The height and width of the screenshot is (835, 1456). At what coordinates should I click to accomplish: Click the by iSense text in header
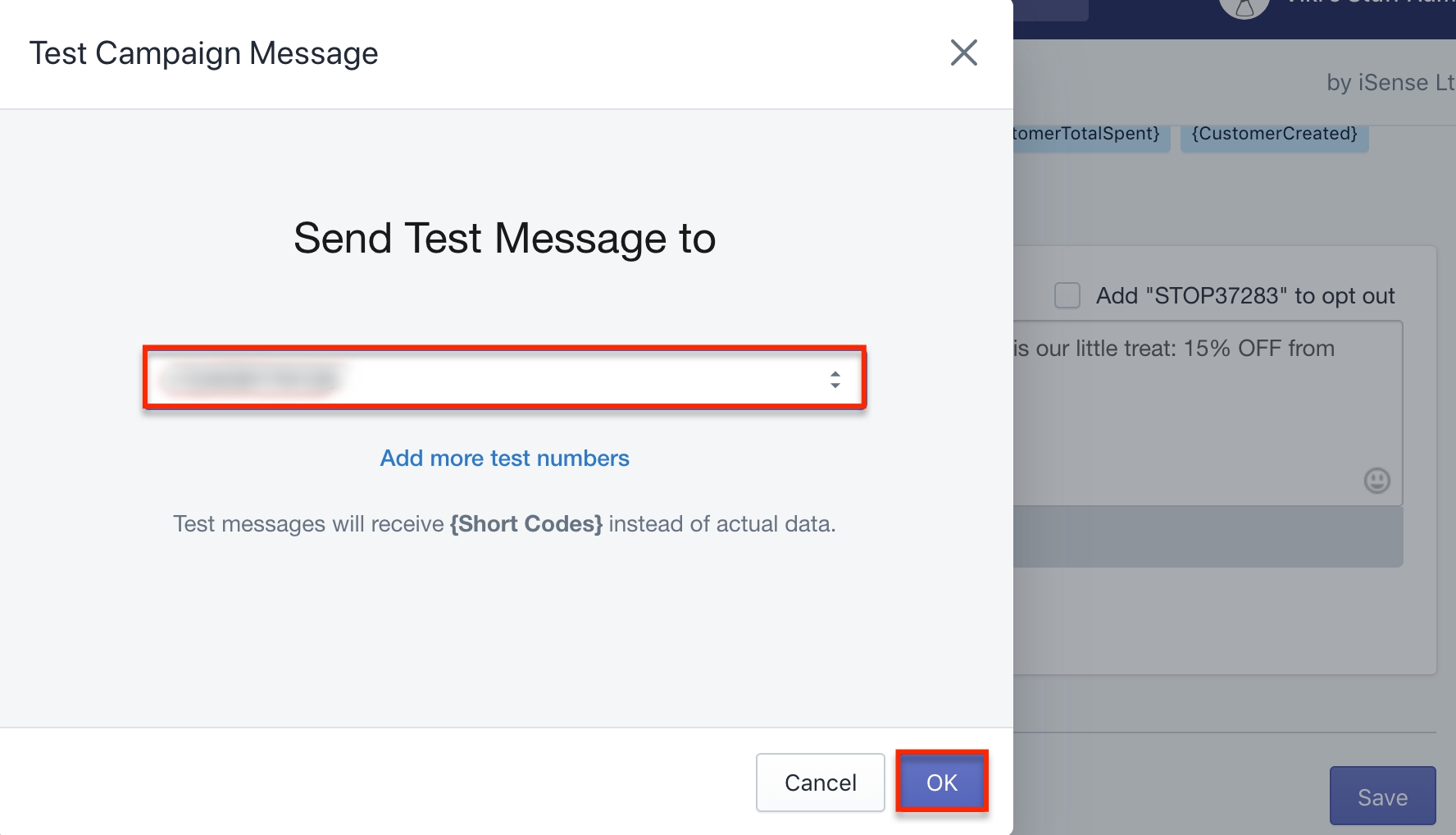[x=1390, y=83]
